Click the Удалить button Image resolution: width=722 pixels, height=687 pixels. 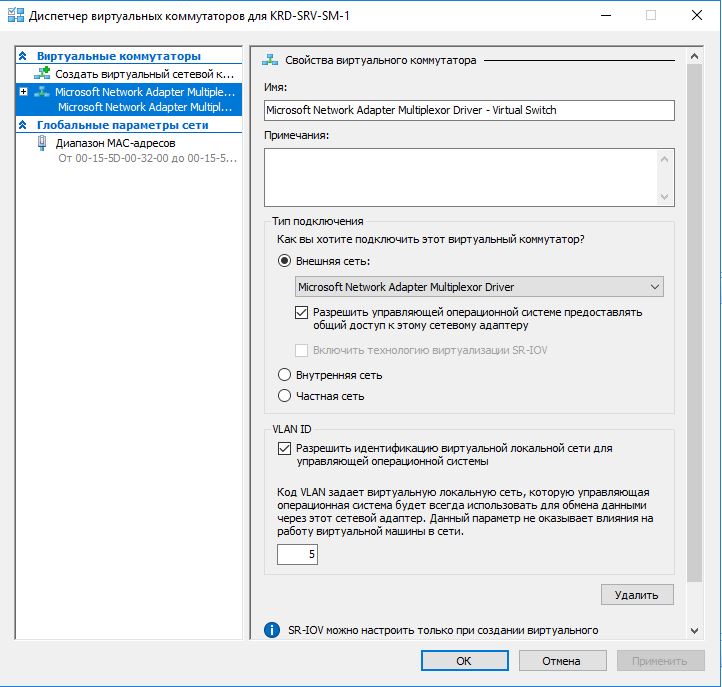pos(637,595)
